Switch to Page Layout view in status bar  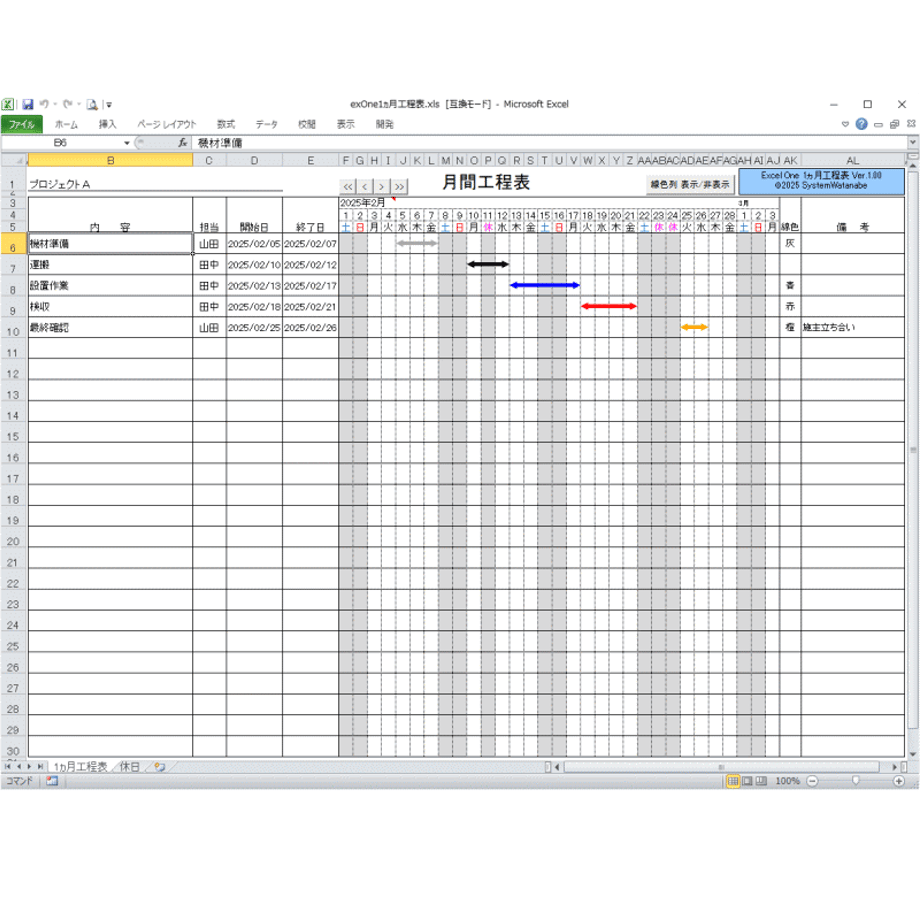(x=748, y=781)
